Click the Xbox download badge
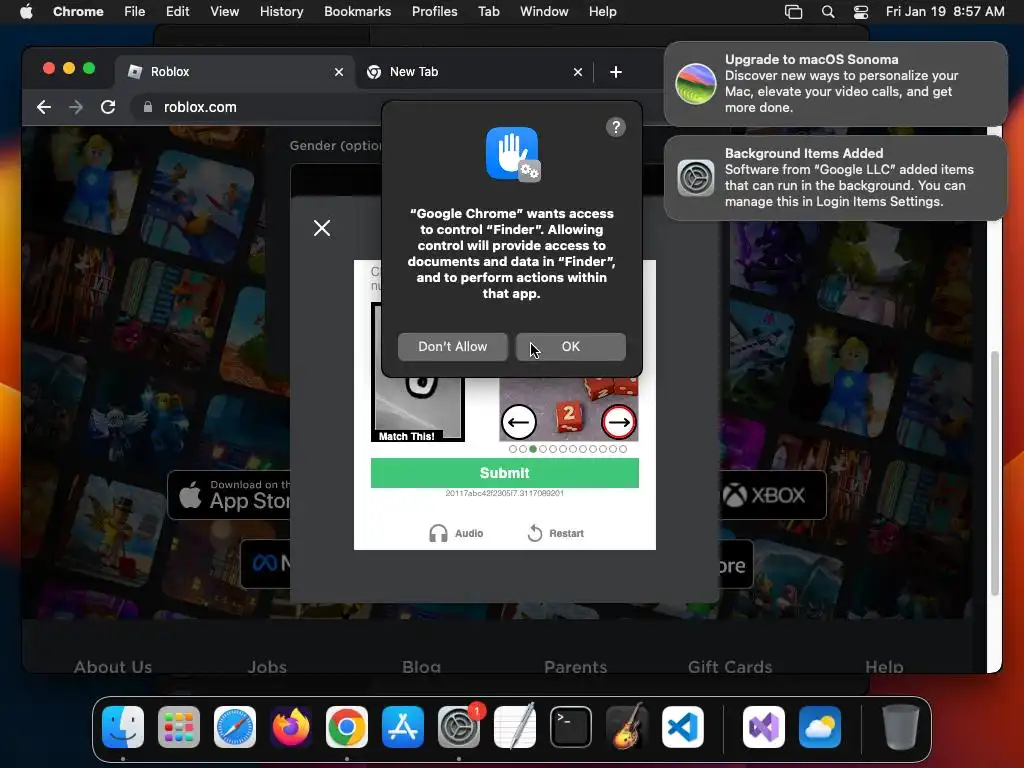This screenshot has width=1024, height=768. 772,495
